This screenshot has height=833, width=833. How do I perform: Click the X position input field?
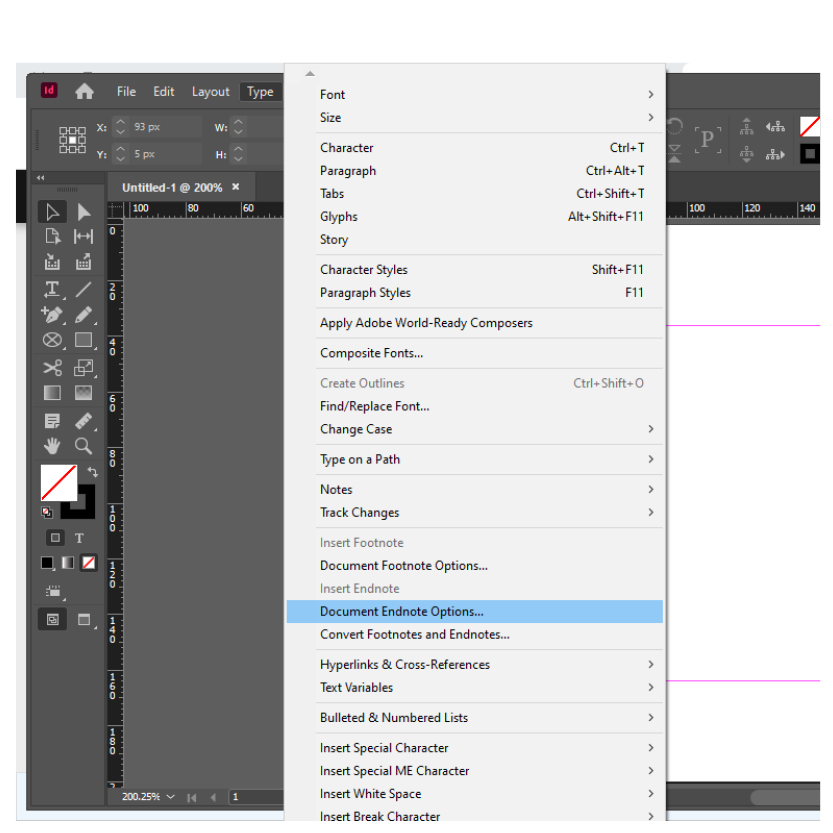click(166, 127)
